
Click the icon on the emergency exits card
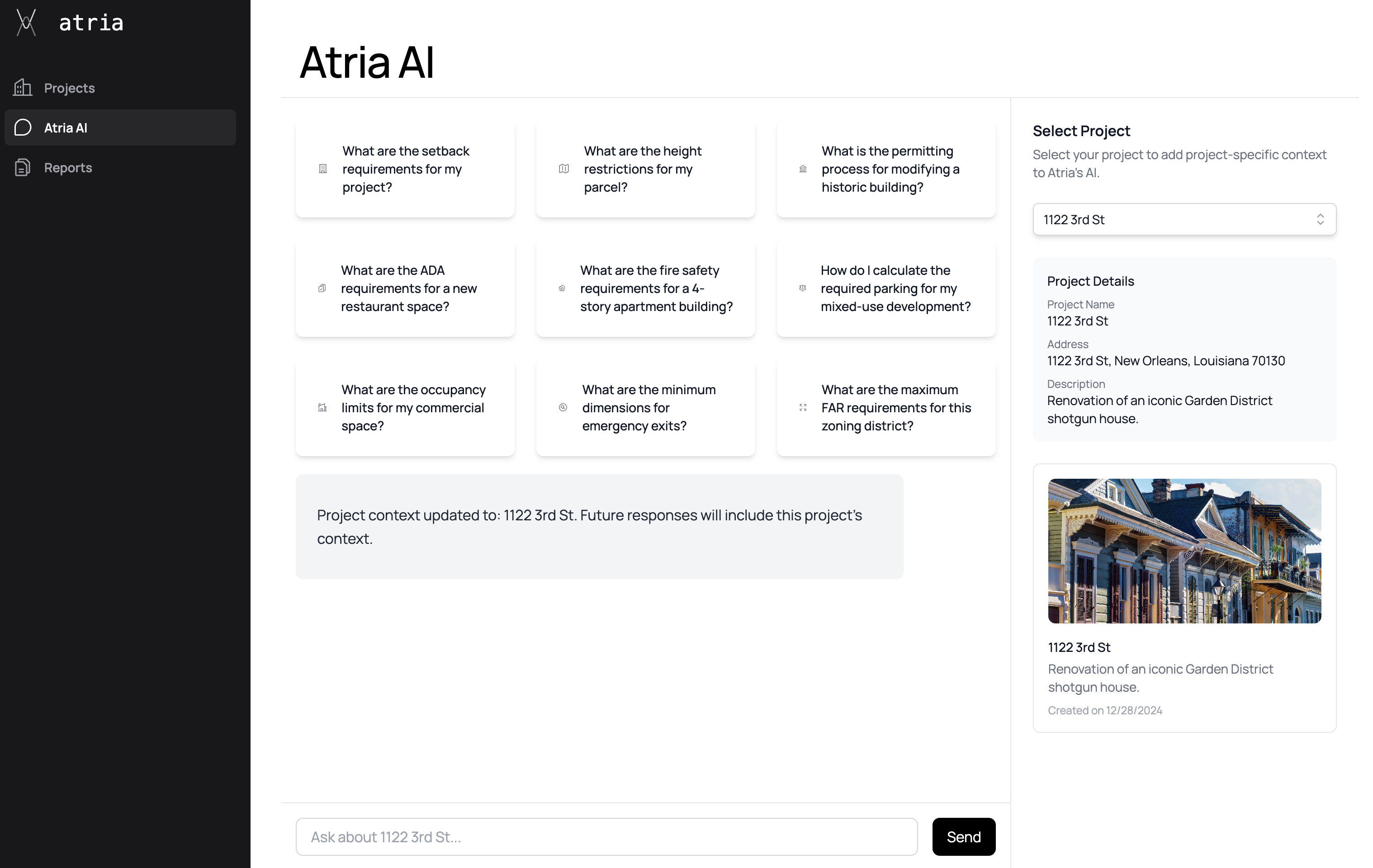563,407
